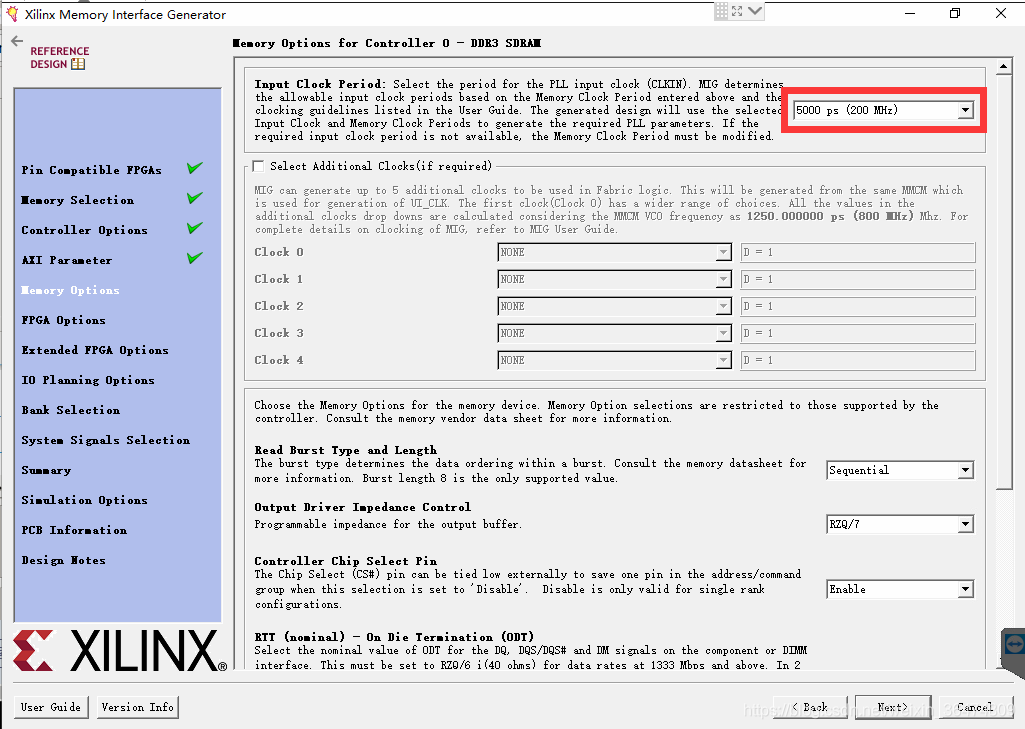Click the vertical scrollbar thumb
The image size is (1025, 729).
point(1003,281)
